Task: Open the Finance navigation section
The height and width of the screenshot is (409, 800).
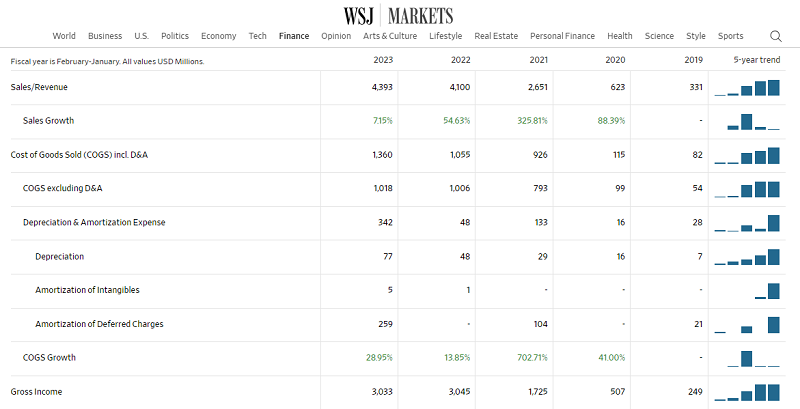Action: (294, 36)
